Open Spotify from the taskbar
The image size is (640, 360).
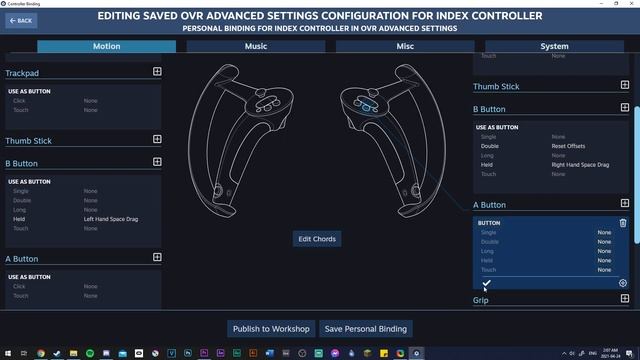[x=90, y=353]
